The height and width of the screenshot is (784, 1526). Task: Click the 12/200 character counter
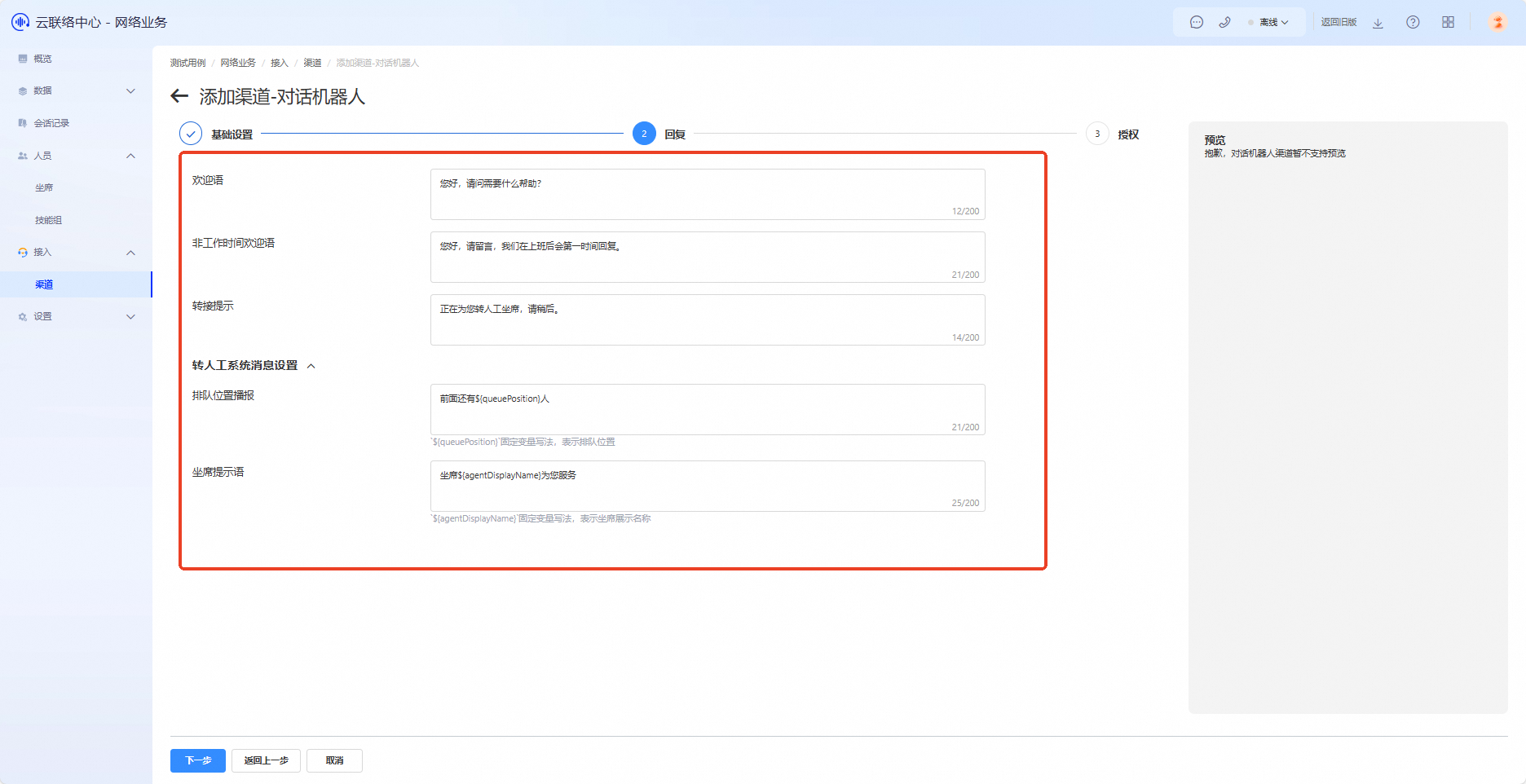point(965,211)
